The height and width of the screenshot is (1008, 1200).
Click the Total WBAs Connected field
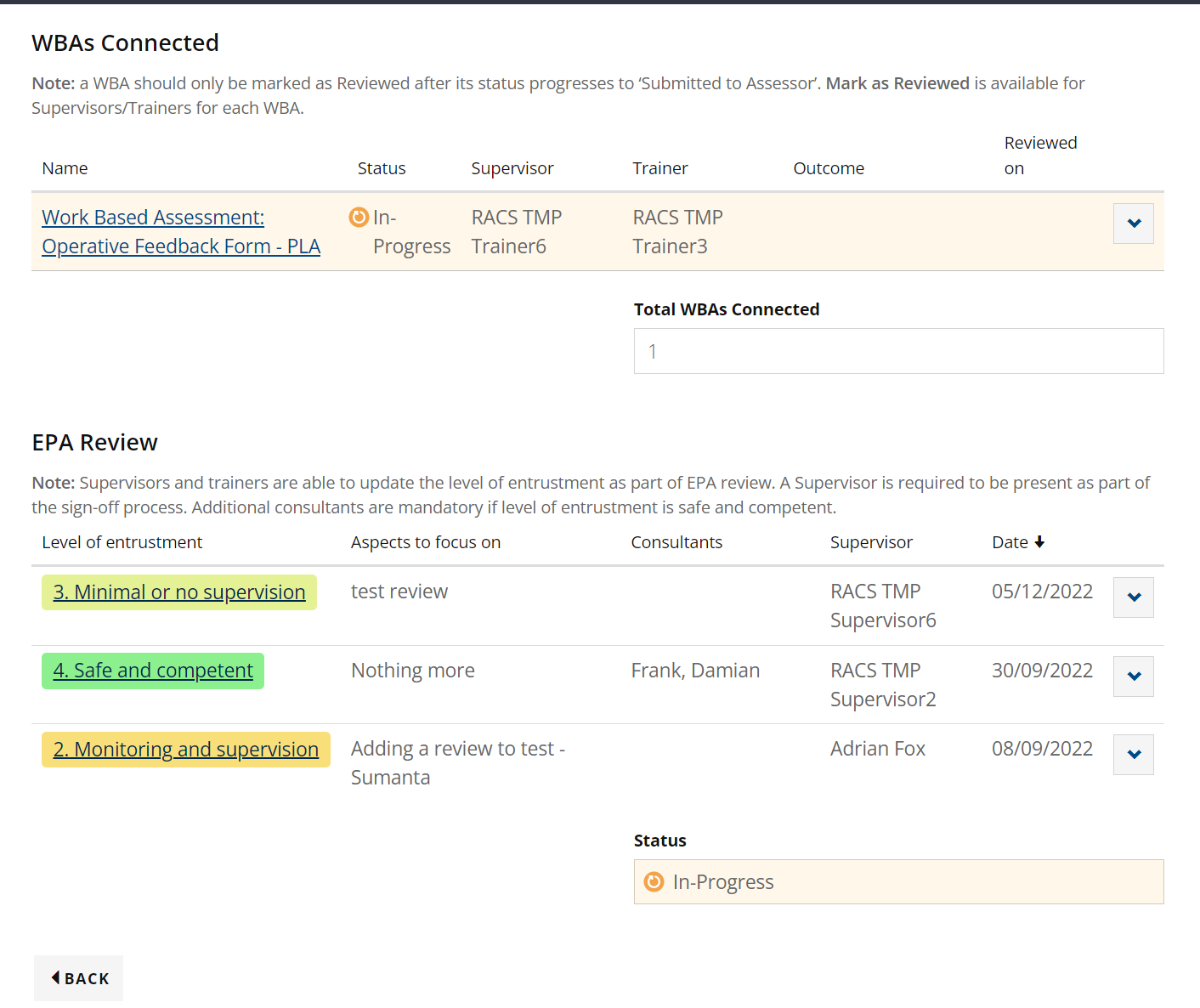point(898,351)
